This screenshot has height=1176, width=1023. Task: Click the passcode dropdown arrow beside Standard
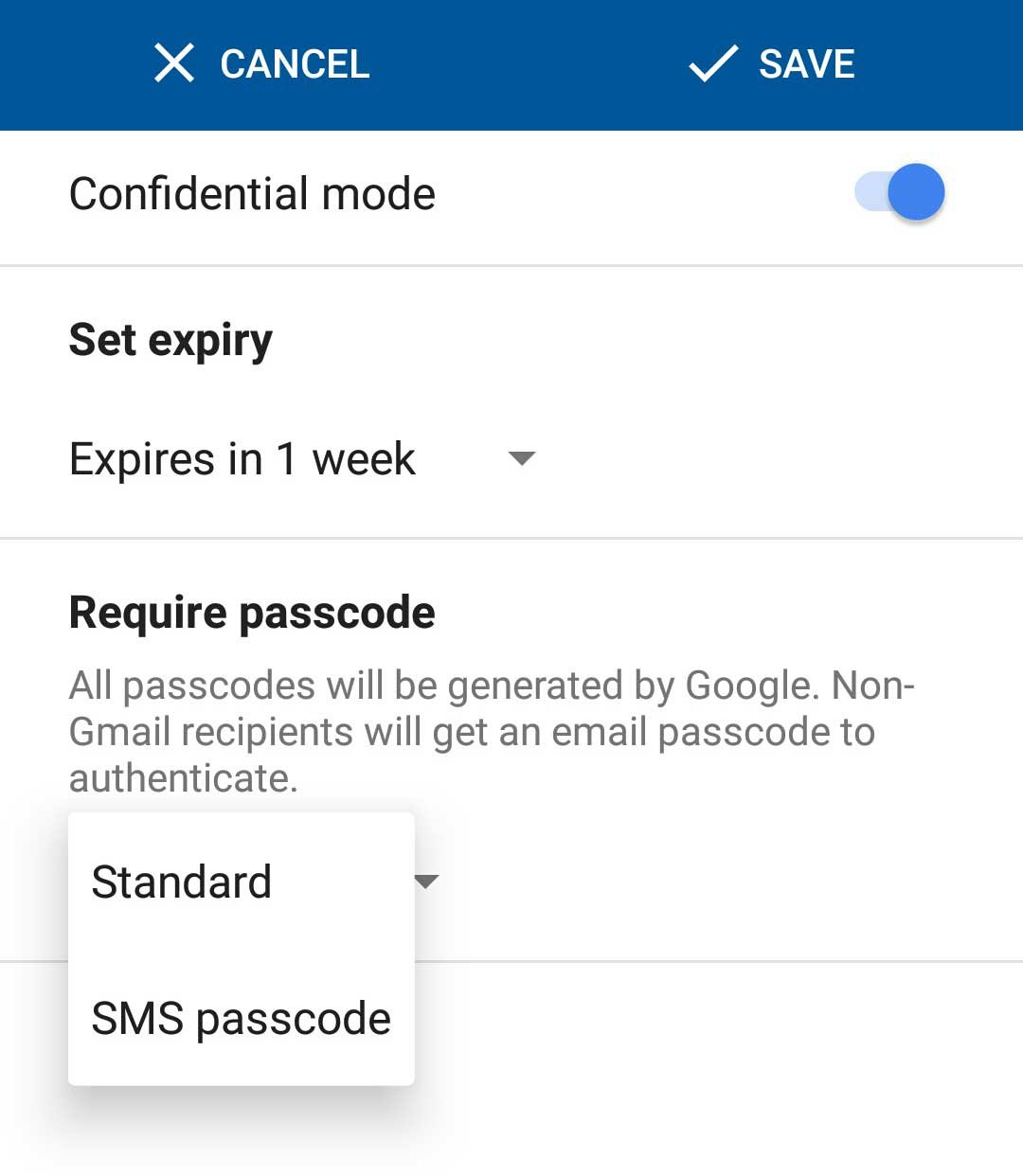(x=427, y=882)
